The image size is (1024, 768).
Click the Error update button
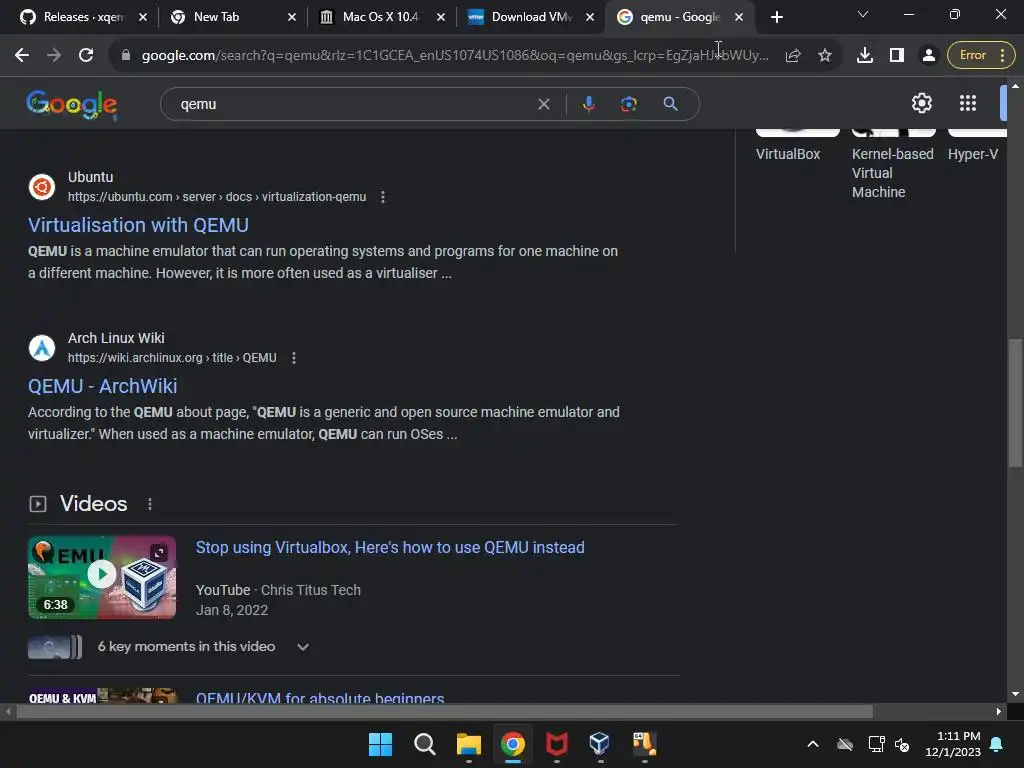[x=981, y=56]
